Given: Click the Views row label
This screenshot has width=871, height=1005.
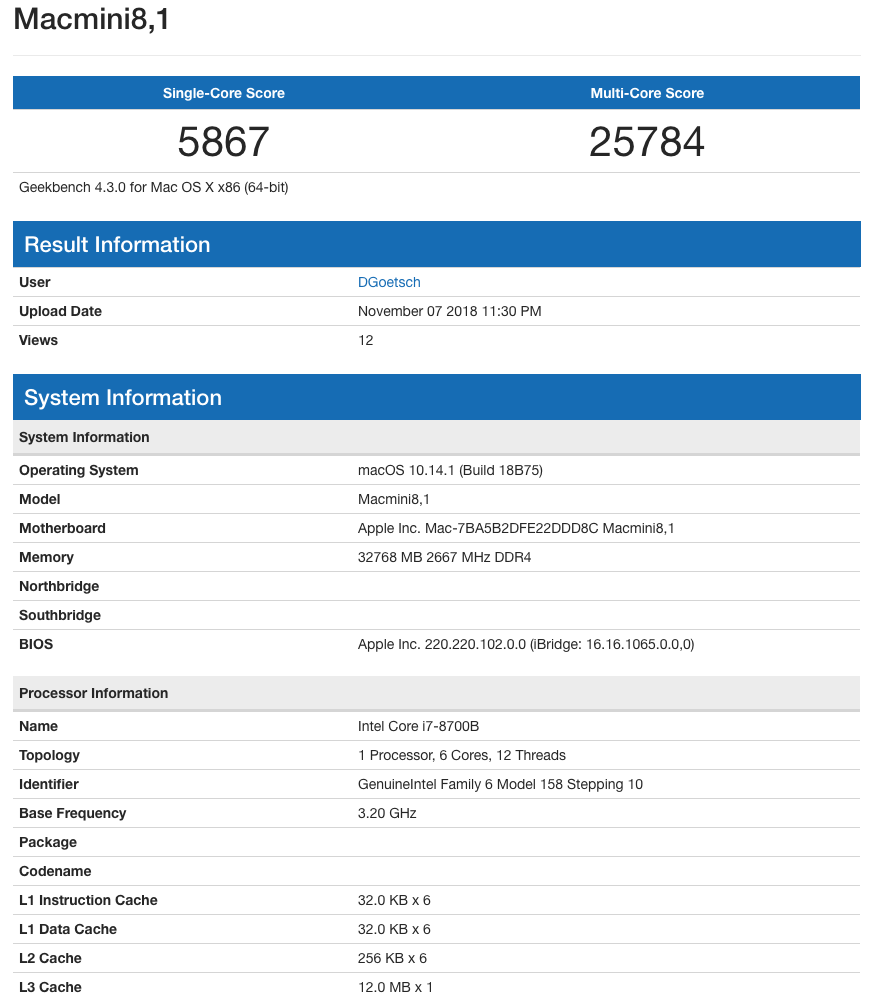Looking at the screenshot, I should point(38,340).
